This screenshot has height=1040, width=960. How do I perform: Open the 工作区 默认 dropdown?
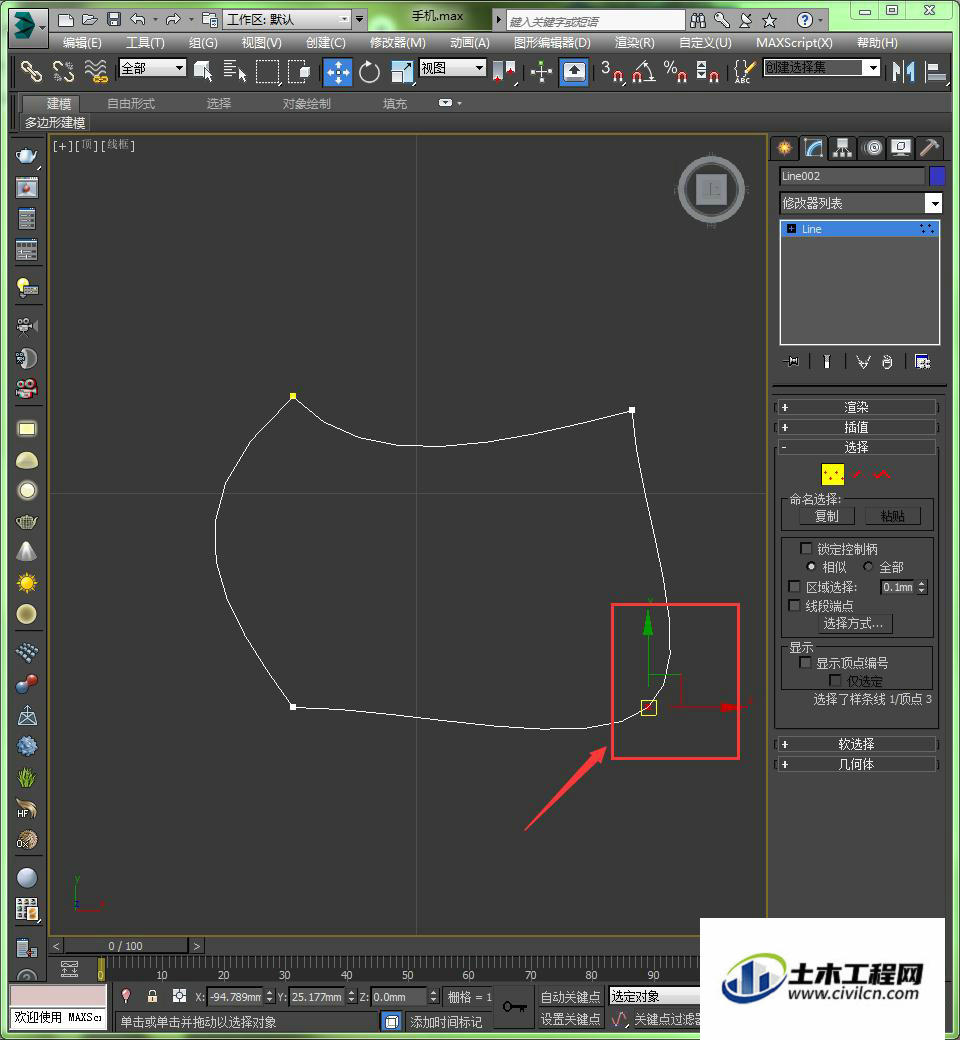pos(287,19)
